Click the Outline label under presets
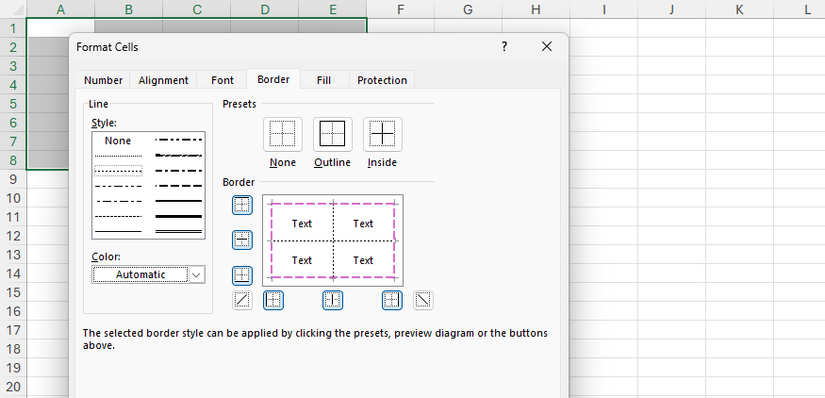This screenshot has width=825, height=398. [333, 163]
